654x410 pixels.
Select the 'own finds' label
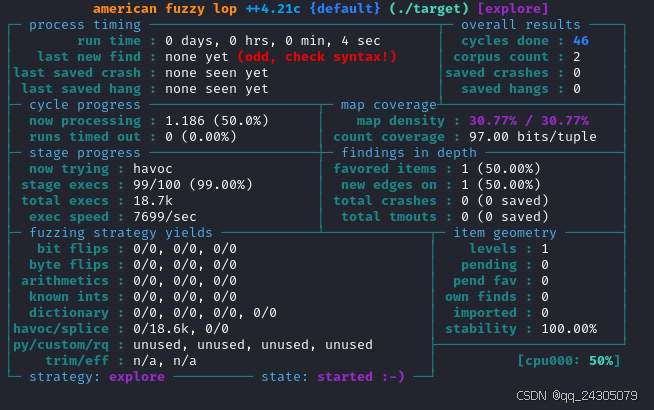click(x=481, y=297)
